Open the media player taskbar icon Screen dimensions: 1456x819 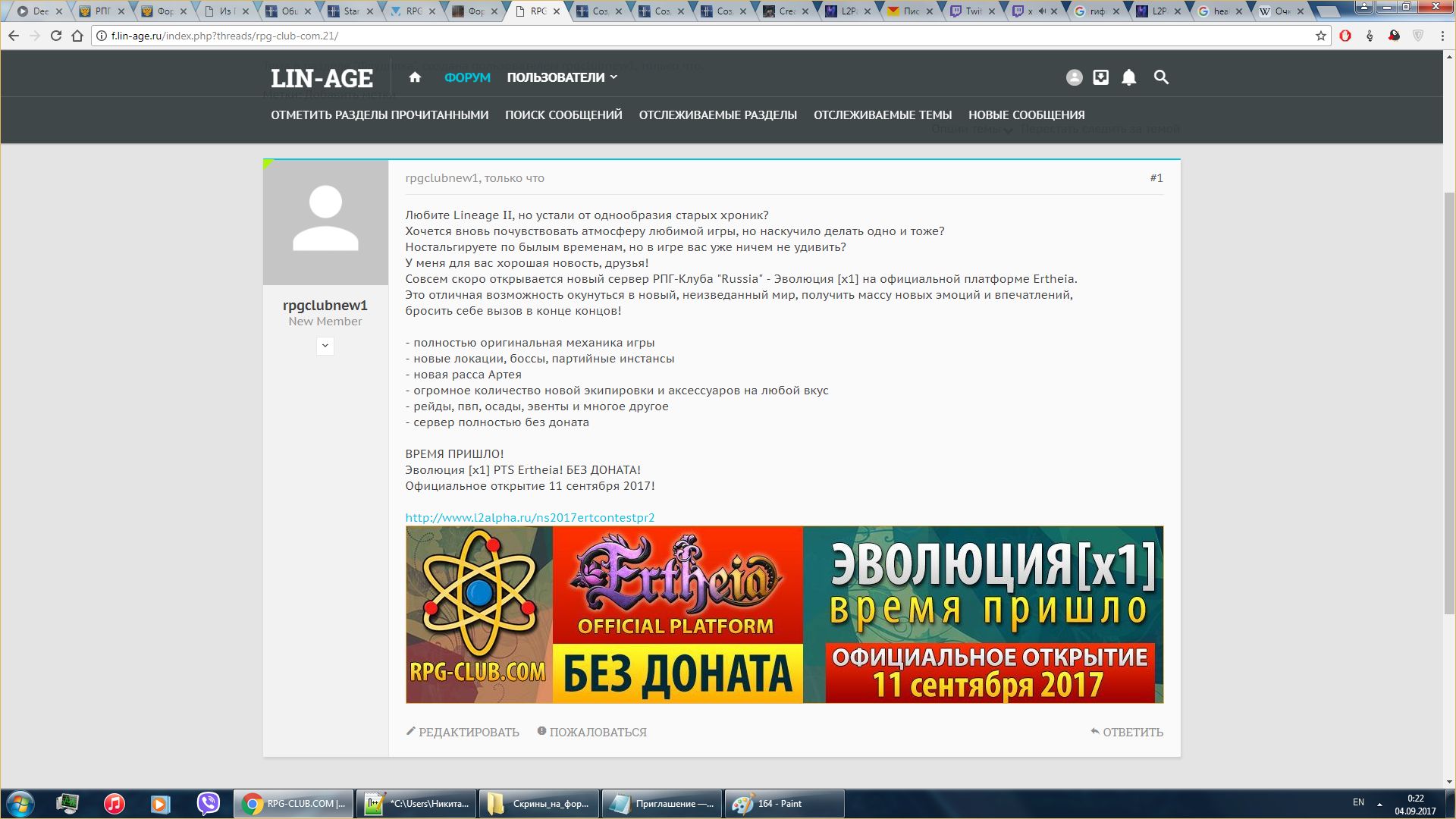coord(161,804)
